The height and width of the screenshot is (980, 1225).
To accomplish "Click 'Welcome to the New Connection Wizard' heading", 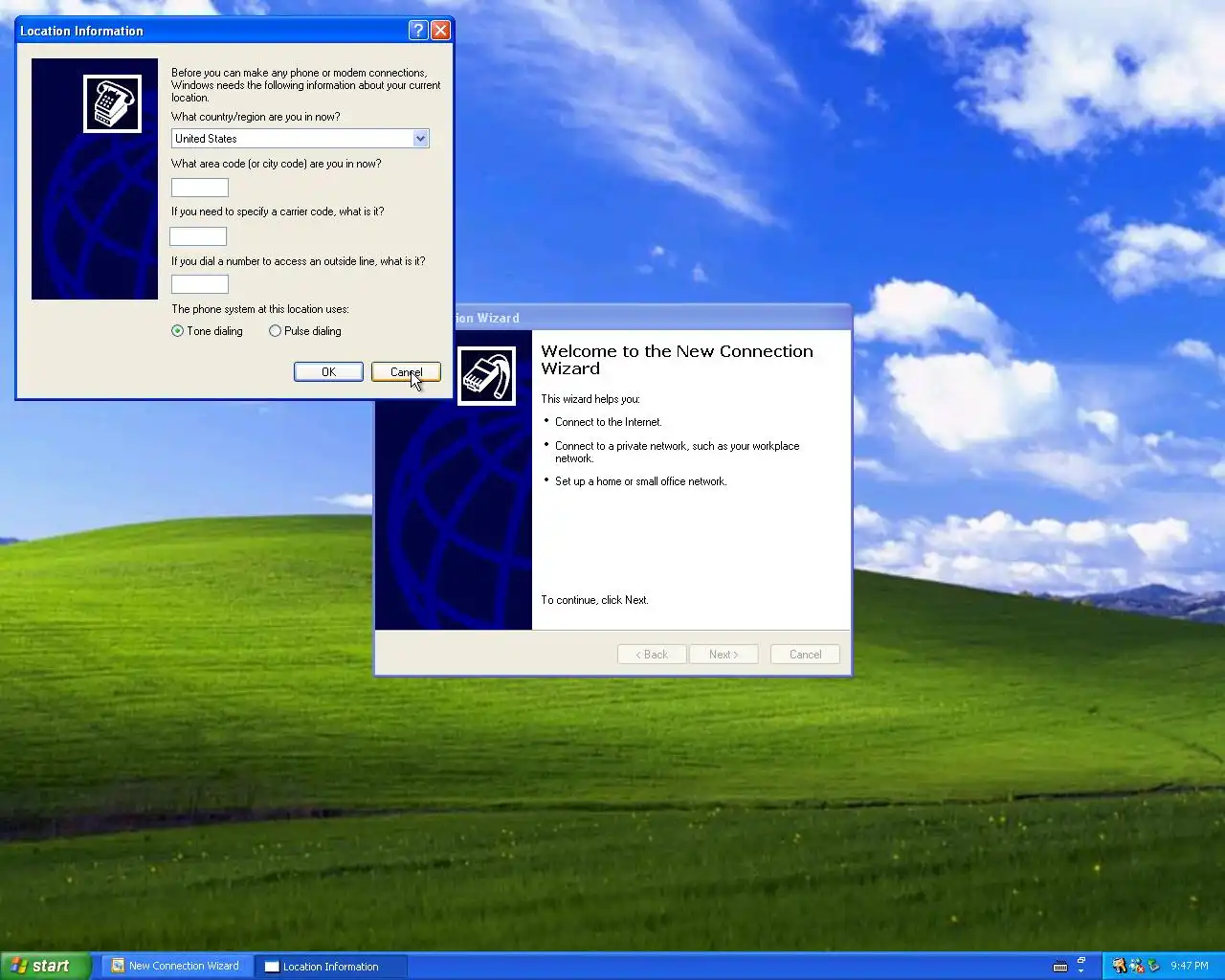I will (677, 360).
